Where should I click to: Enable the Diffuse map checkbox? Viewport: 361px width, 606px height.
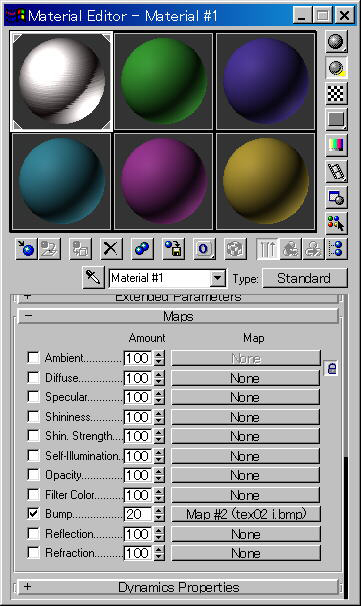[34, 377]
